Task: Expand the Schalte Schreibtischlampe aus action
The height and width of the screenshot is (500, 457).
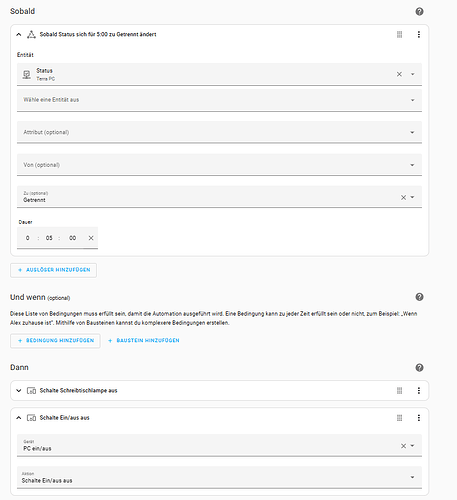Action: (19, 391)
